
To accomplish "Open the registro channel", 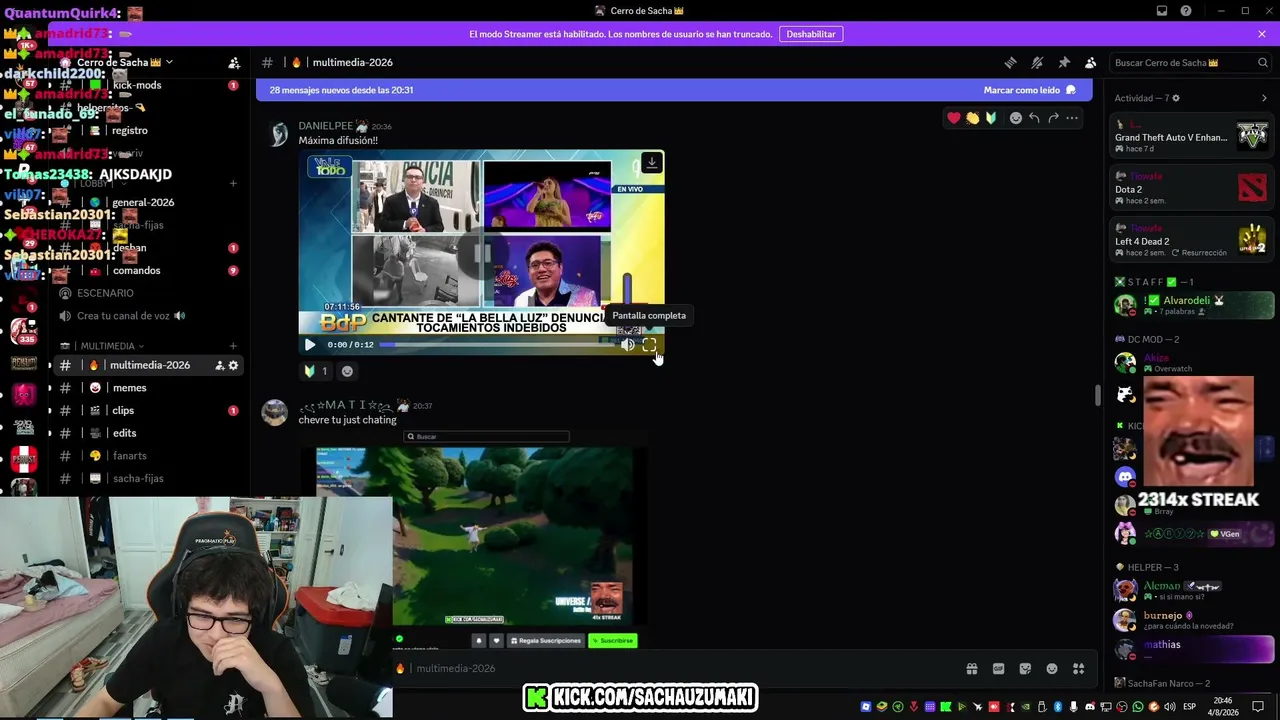I will coord(130,130).
